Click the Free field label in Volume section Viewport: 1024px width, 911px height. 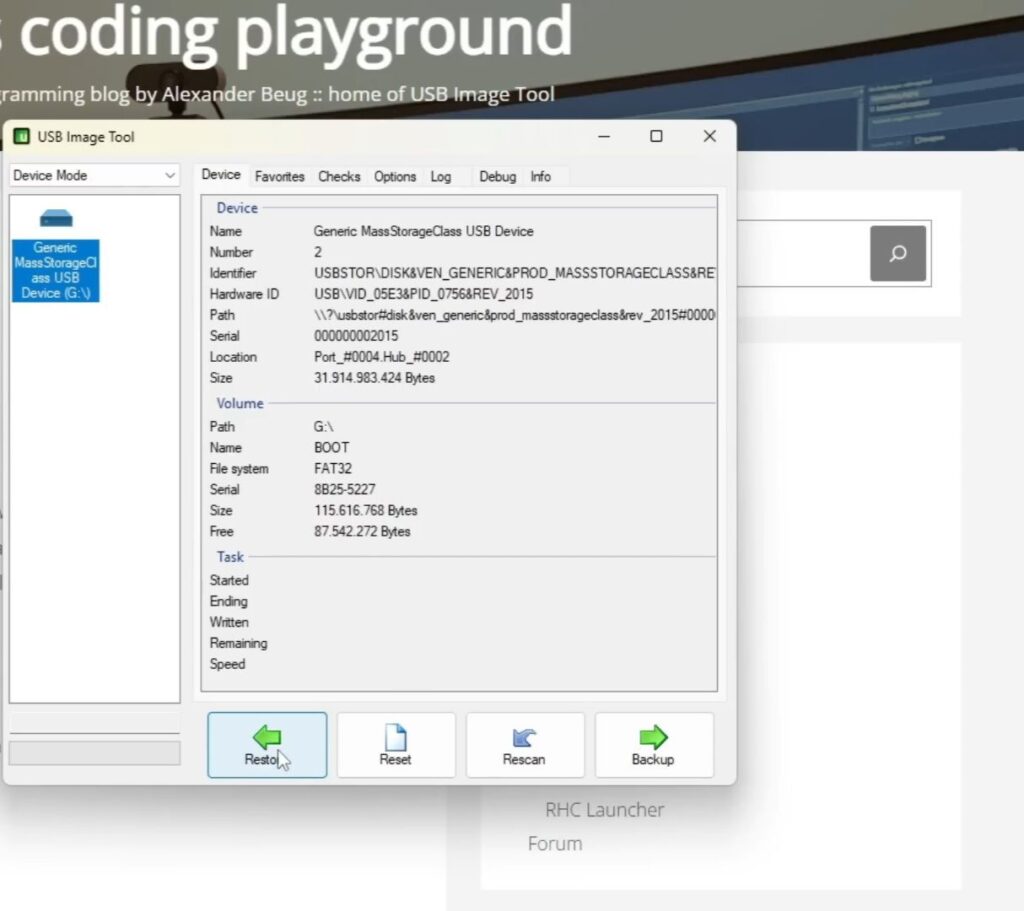tap(221, 531)
